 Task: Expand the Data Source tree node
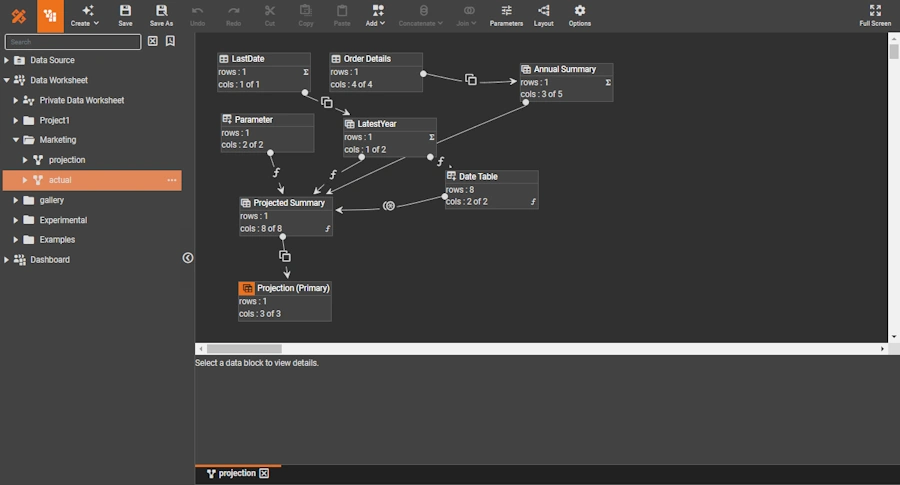click(7, 60)
